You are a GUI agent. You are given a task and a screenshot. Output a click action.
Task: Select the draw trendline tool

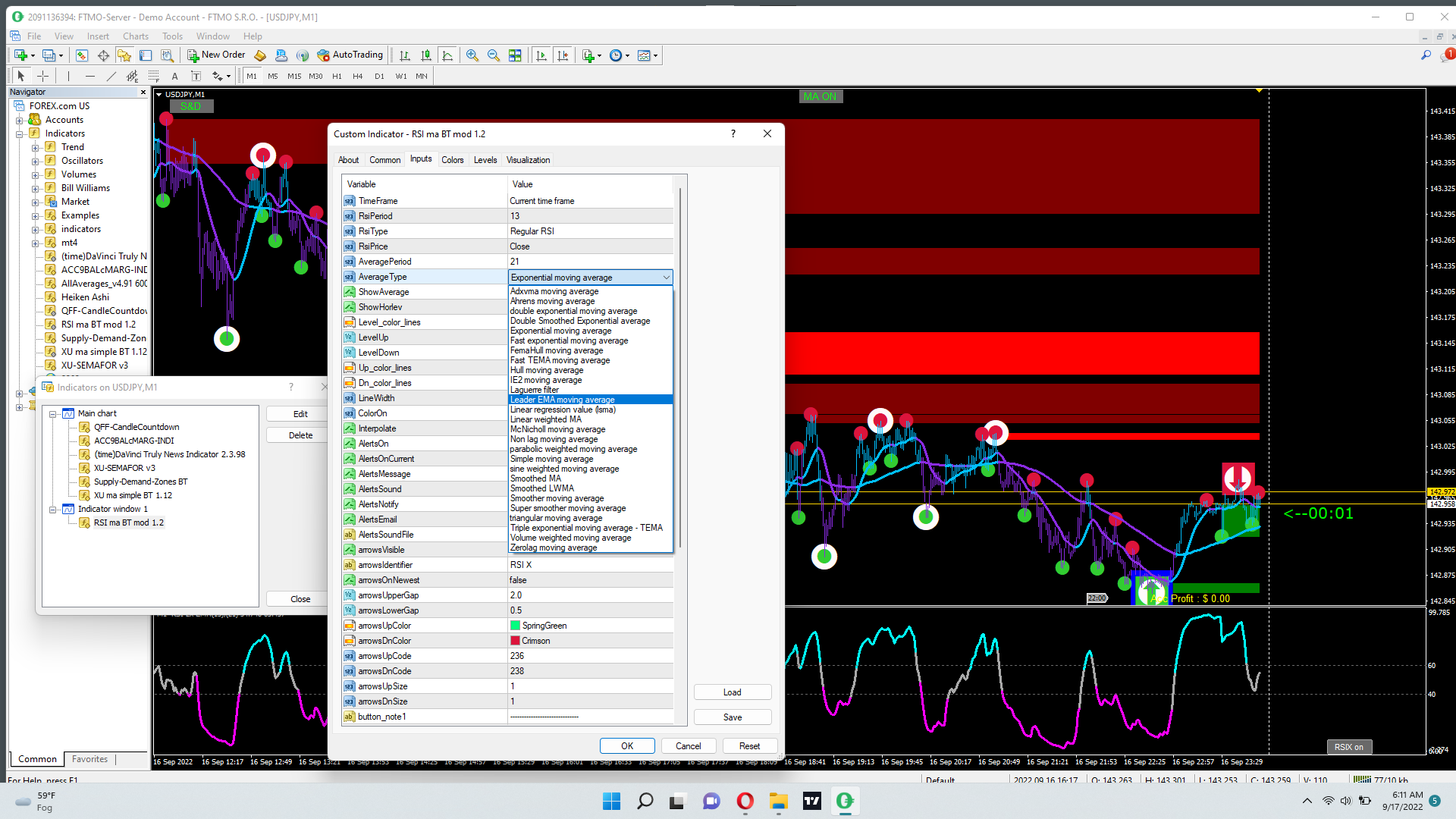(111, 76)
